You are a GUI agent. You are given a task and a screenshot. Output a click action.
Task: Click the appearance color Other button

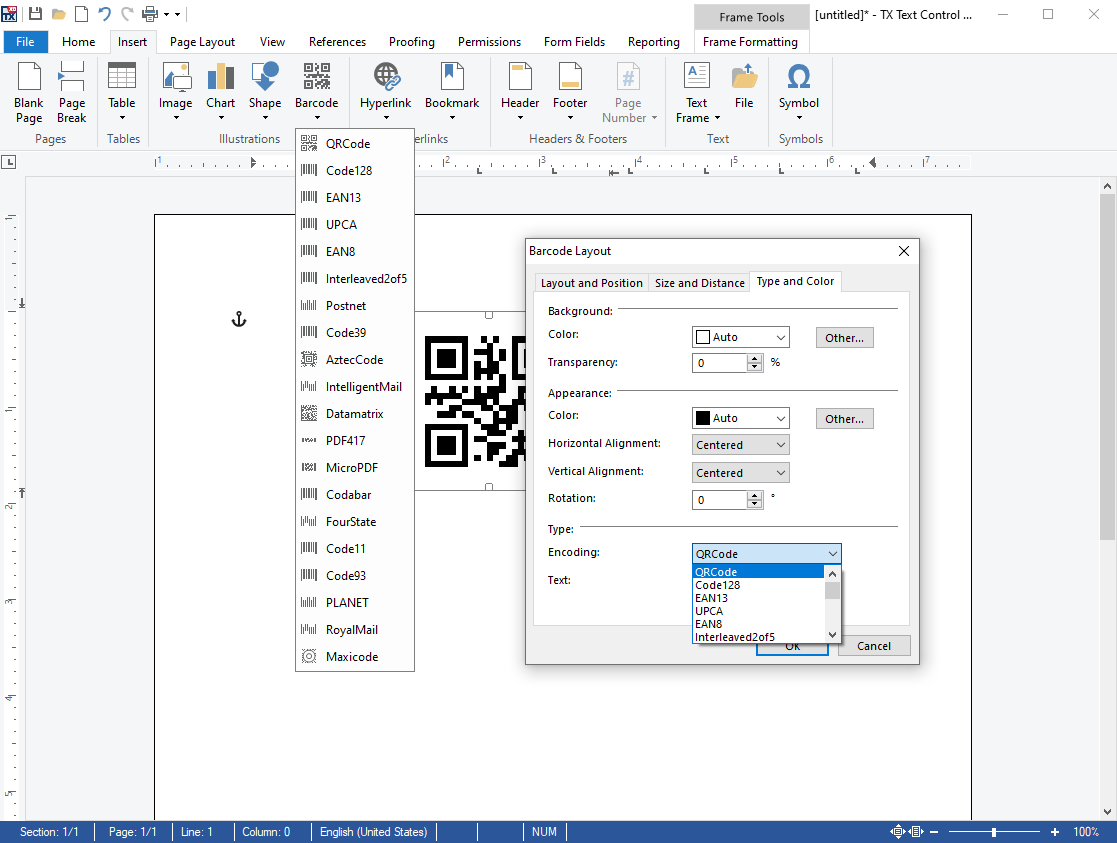844,418
